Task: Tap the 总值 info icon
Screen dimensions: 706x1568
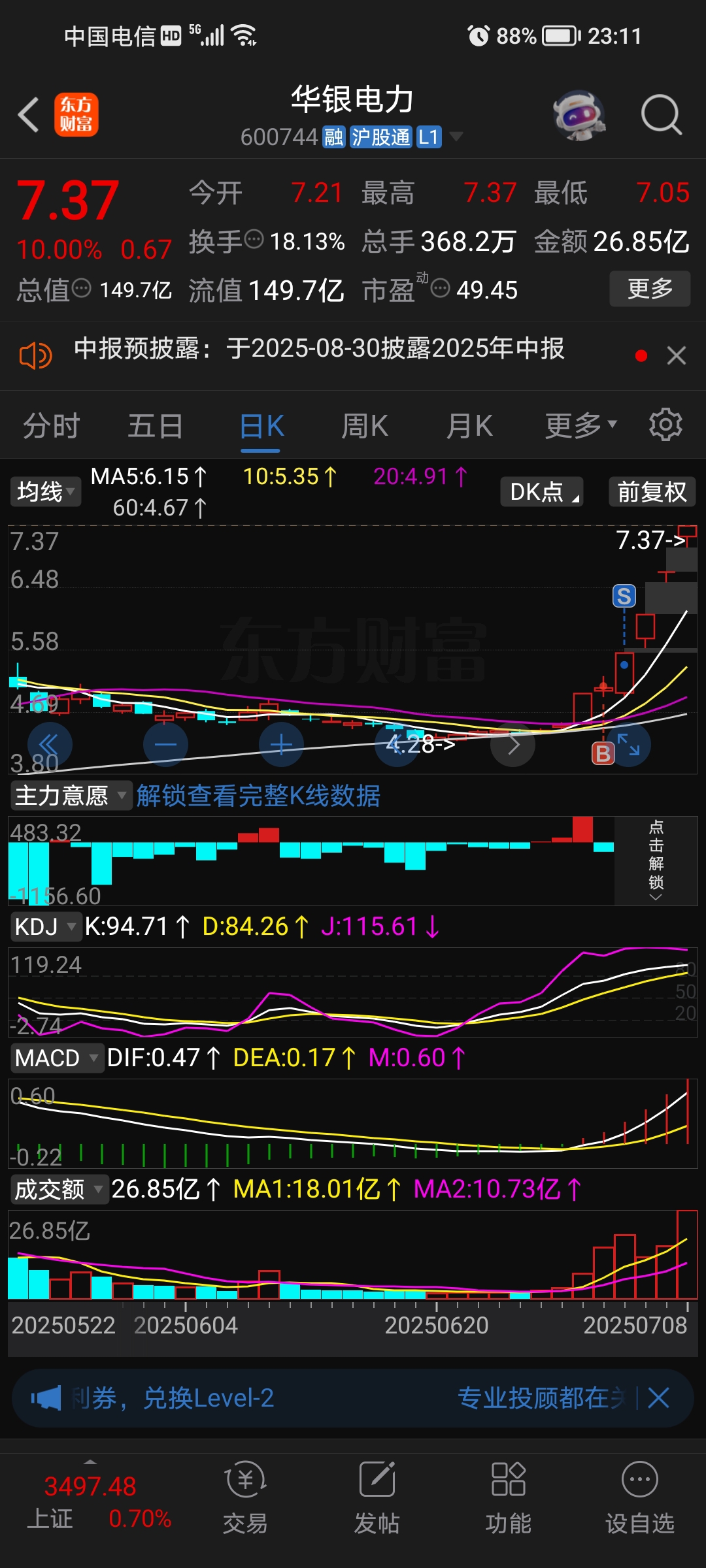Action: pos(81,288)
